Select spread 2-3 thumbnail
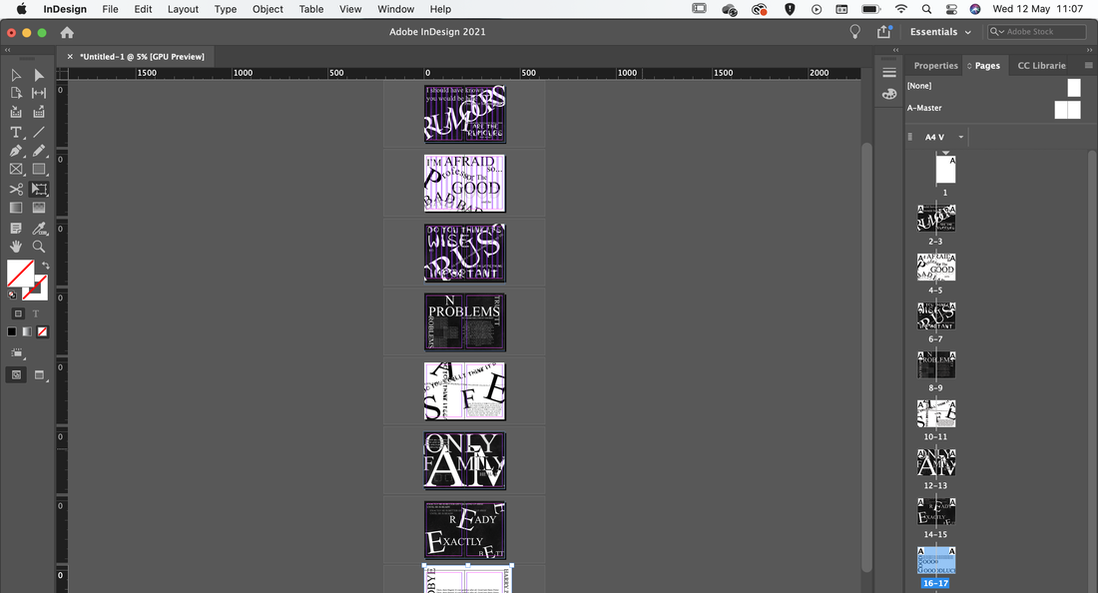The height and width of the screenshot is (593, 1098). click(936, 218)
